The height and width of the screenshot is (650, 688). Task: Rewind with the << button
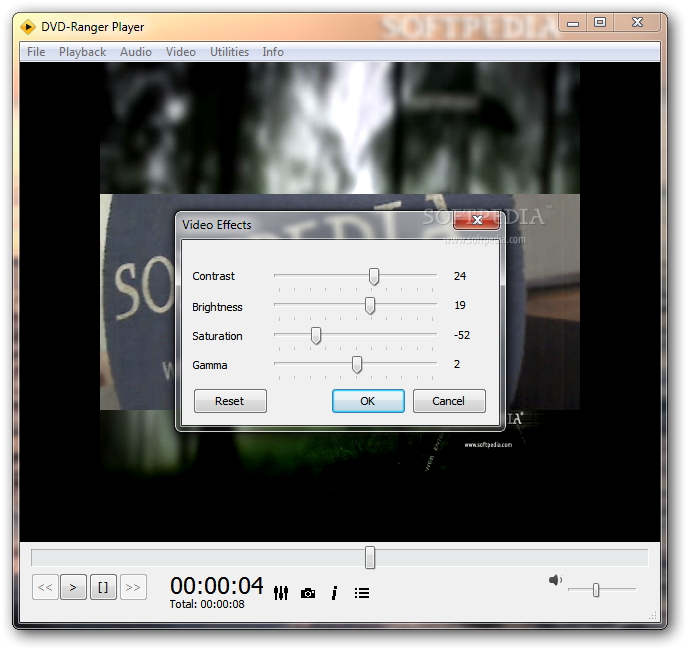(45, 587)
